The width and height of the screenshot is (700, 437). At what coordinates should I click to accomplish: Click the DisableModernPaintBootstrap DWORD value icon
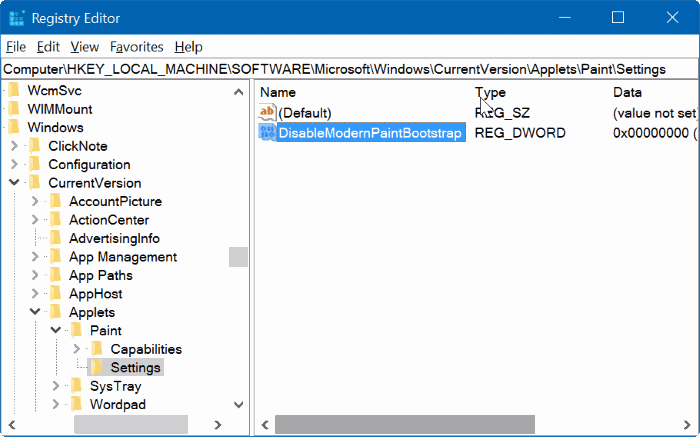[x=267, y=133]
